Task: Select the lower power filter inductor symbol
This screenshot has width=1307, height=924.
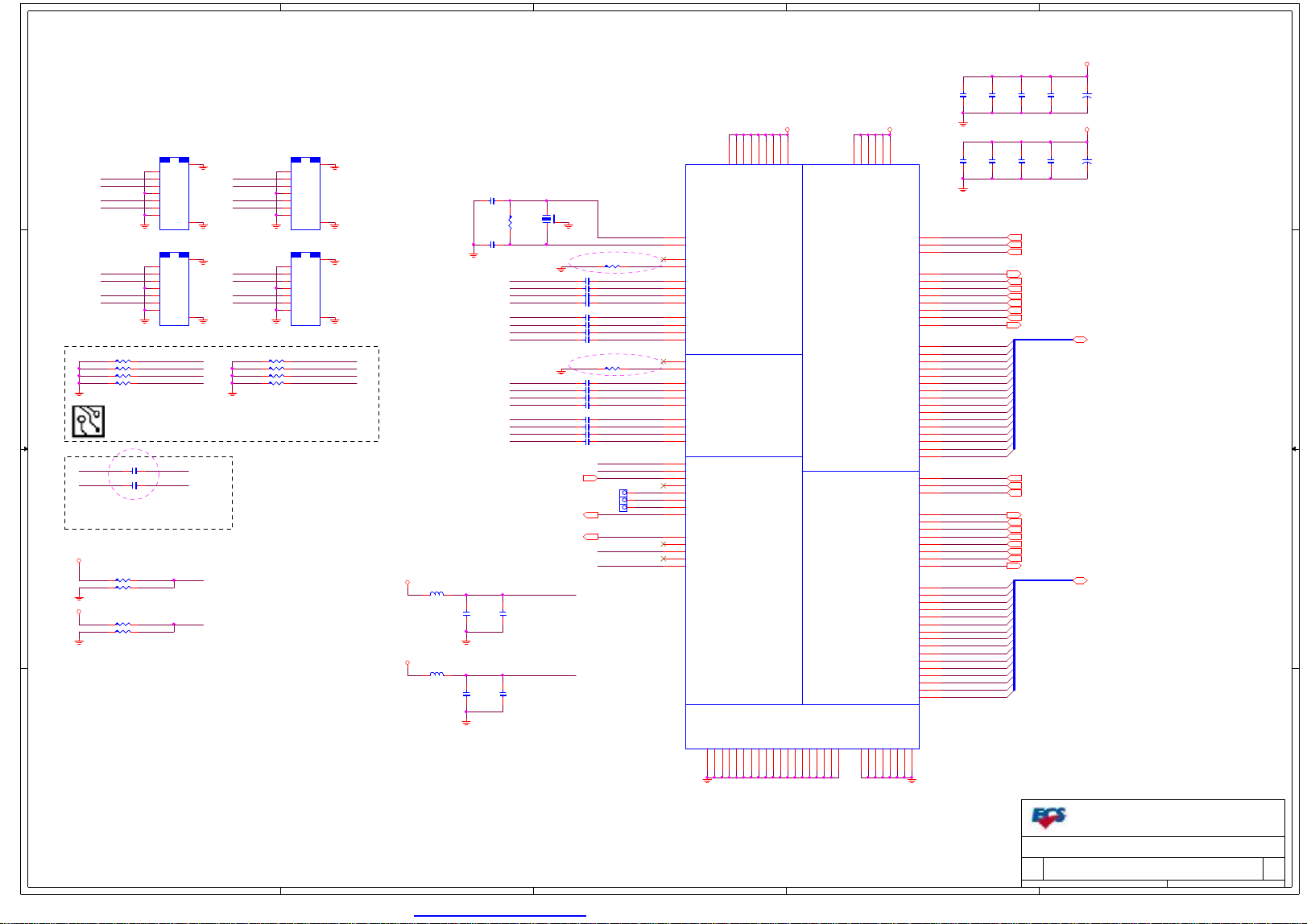Action: (436, 674)
